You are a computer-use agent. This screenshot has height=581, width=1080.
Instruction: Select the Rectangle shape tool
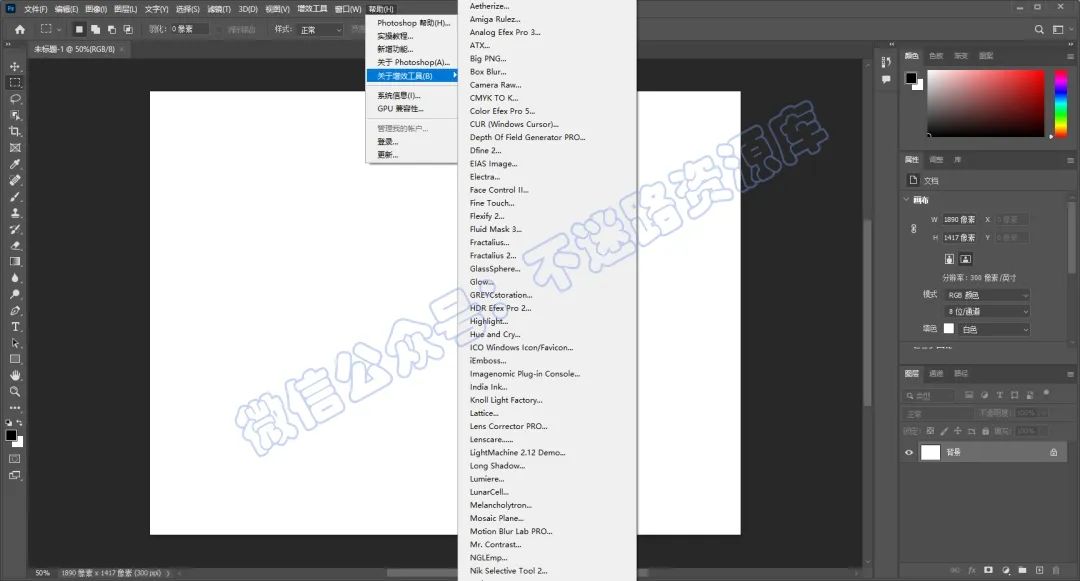[x=14, y=359]
